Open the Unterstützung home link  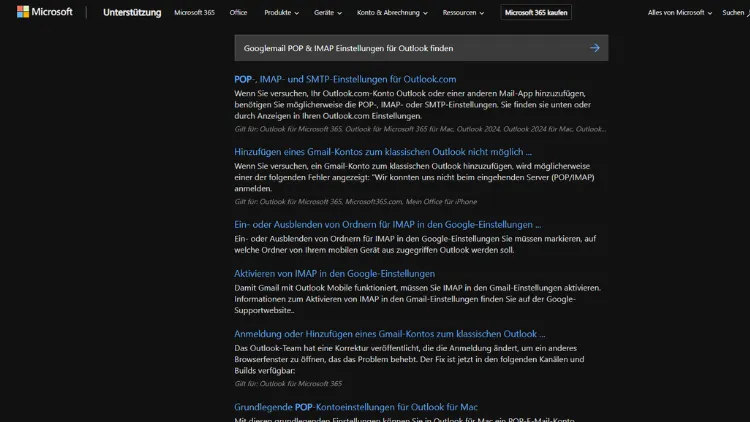(132, 12)
